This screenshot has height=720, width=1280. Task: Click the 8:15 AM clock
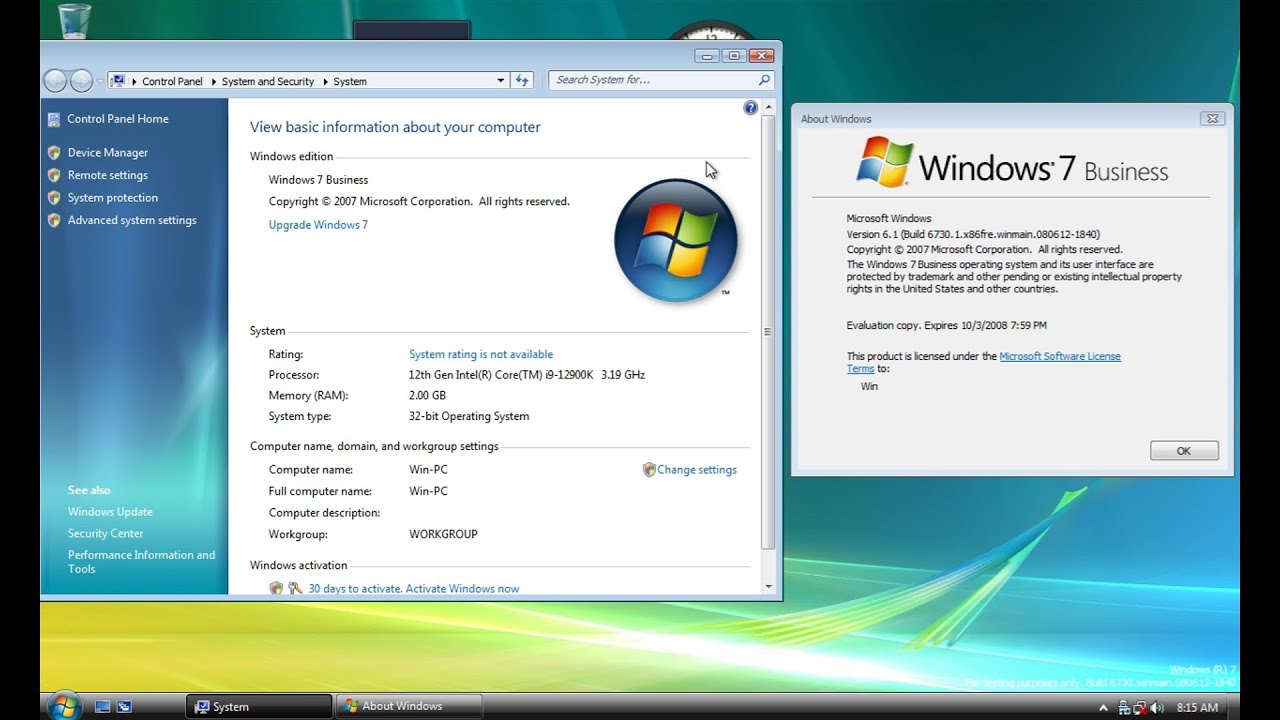pos(1197,708)
